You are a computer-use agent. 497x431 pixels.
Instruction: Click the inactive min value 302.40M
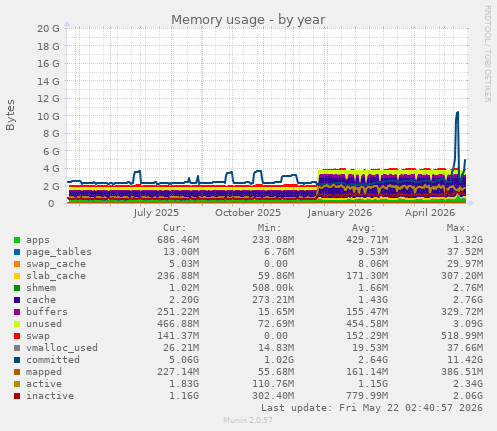[x=273, y=396]
